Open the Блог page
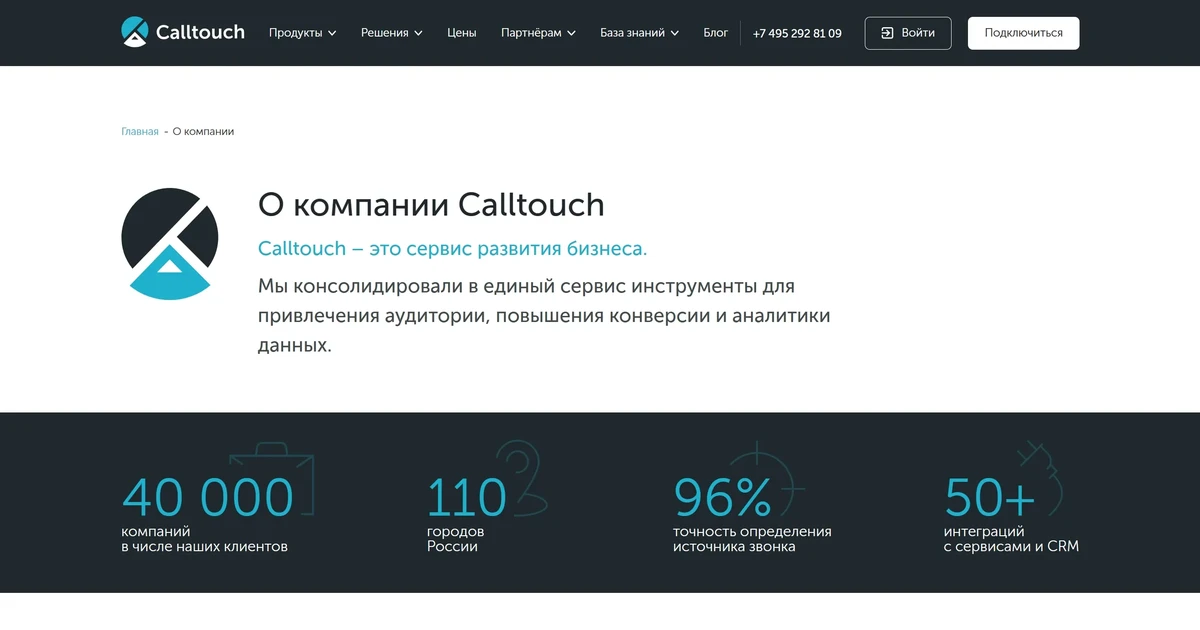 pyautogui.click(x=716, y=33)
